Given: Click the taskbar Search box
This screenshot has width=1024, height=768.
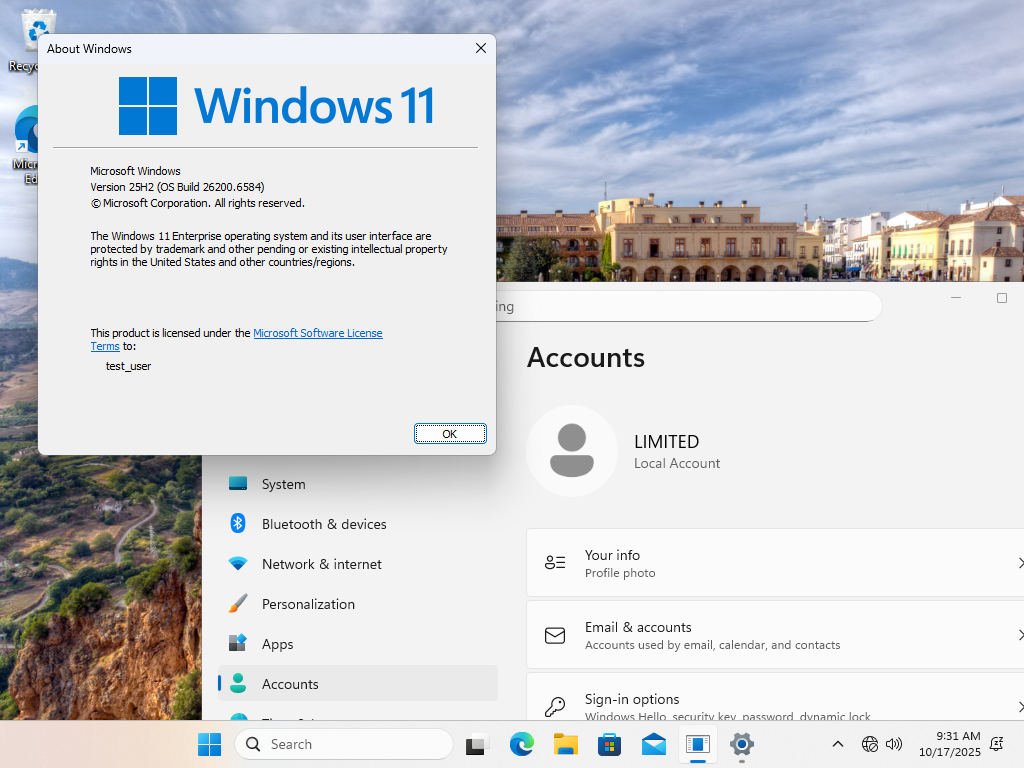Looking at the screenshot, I should (x=343, y=744).
